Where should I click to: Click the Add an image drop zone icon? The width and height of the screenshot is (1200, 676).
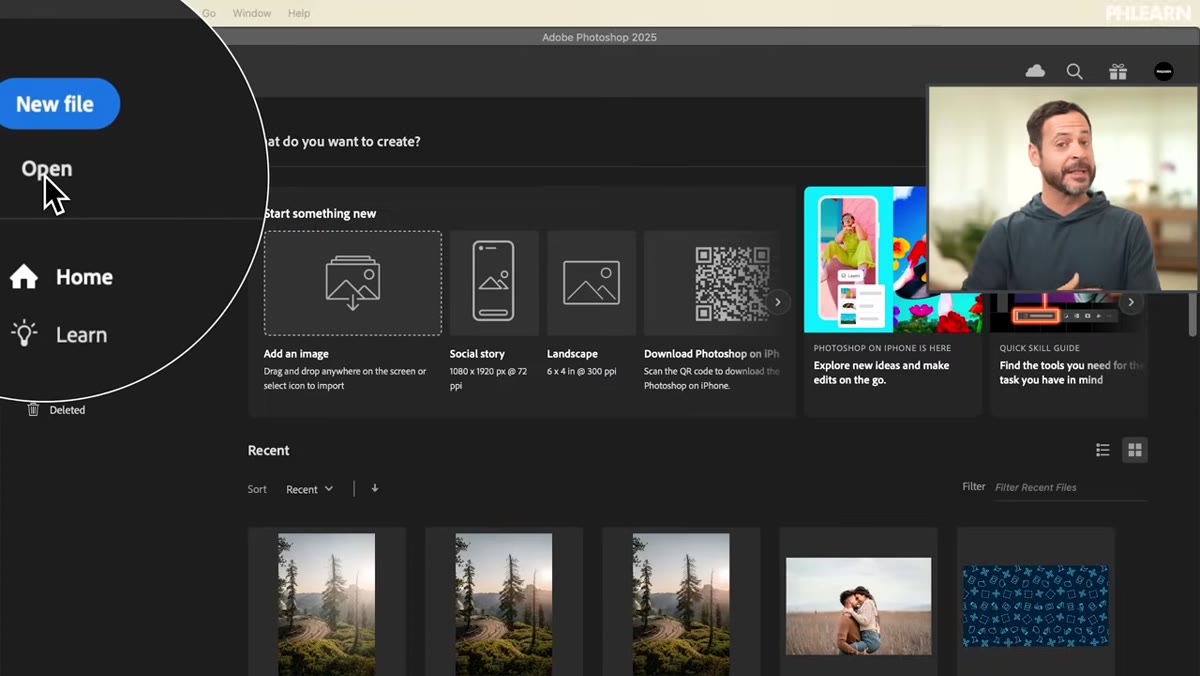pos(352,283)
